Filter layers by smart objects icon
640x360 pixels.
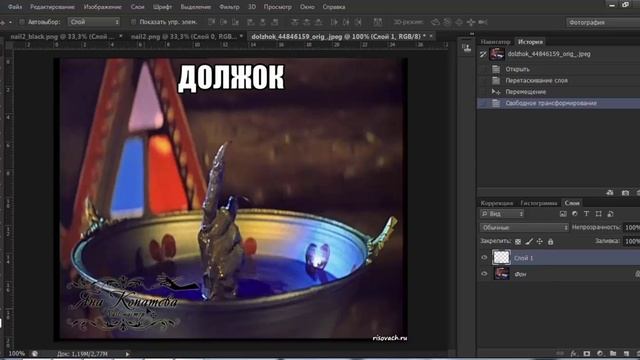[x=610, y=214]
